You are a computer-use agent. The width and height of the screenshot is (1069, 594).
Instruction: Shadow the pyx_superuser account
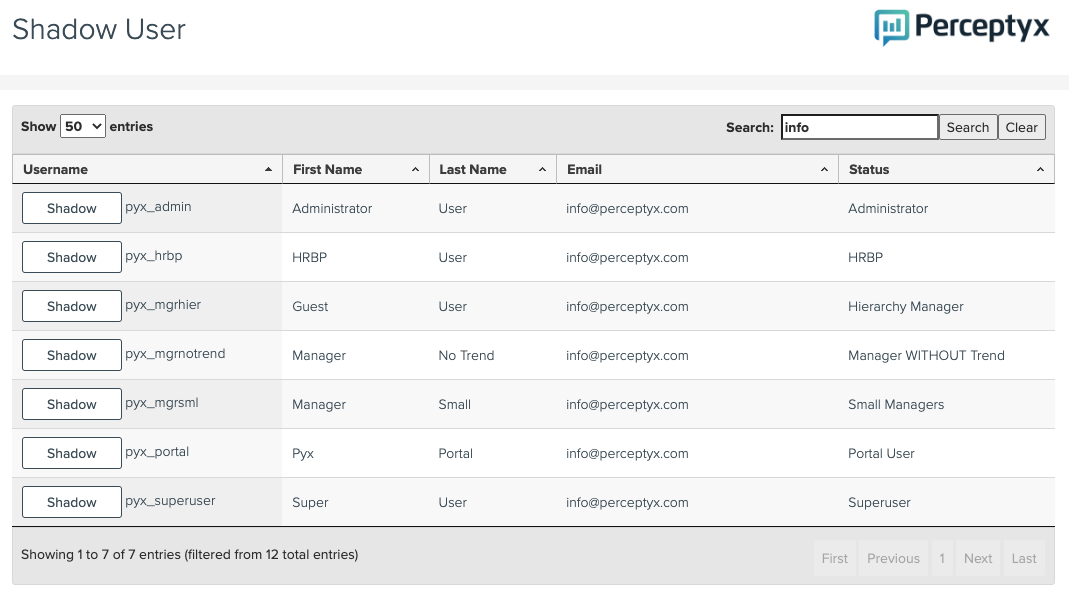[x=71, y=502]
